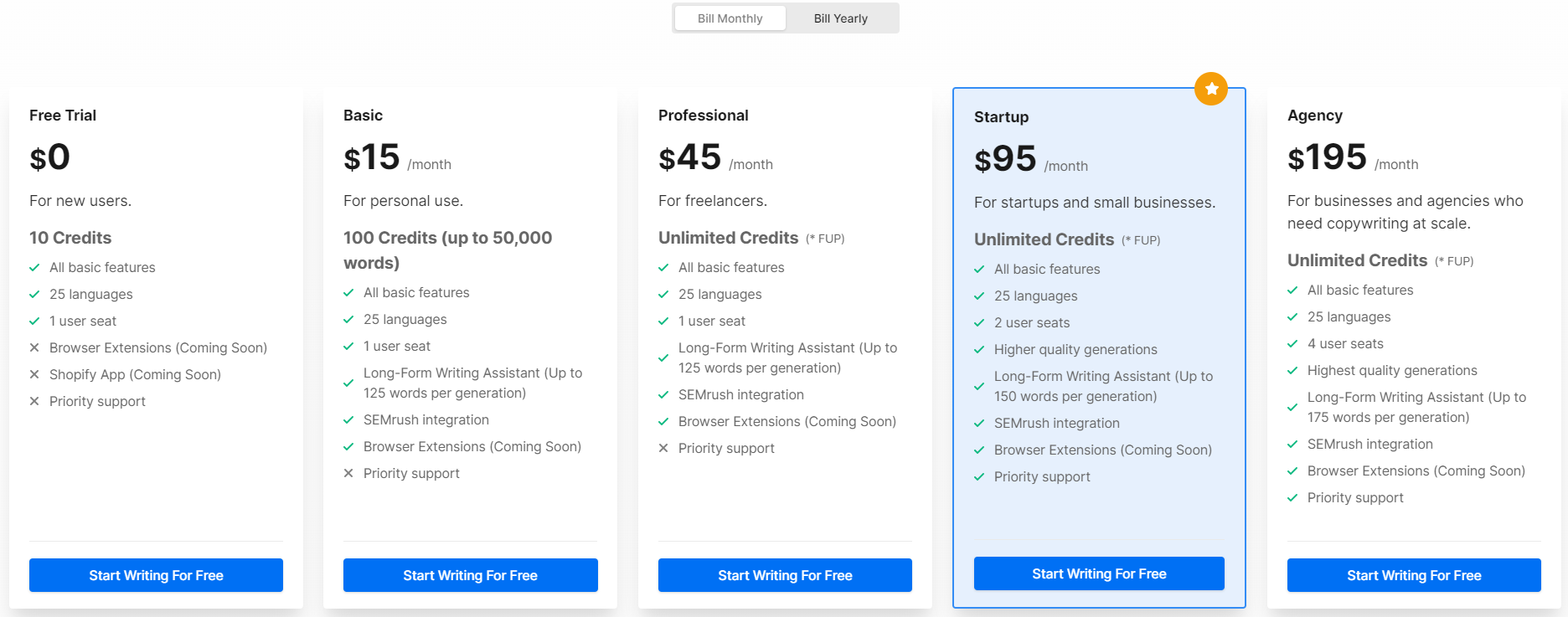Click the checkmark next to 4 user seats
Screen dimensions: 1568x617
[x=1292, y=343]
